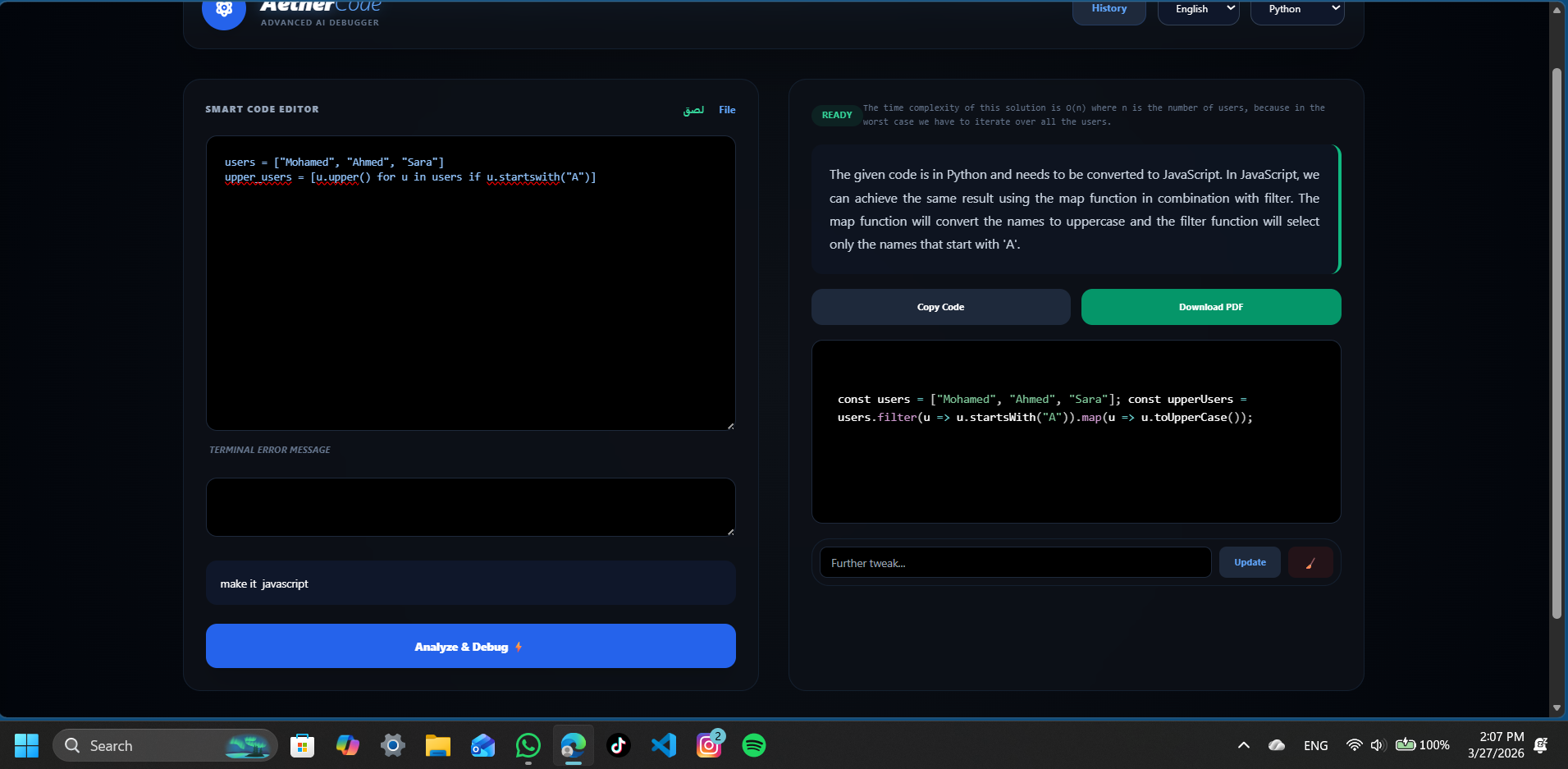
Task: Click the Download PDF button
Action: [x=1210, y=306]
